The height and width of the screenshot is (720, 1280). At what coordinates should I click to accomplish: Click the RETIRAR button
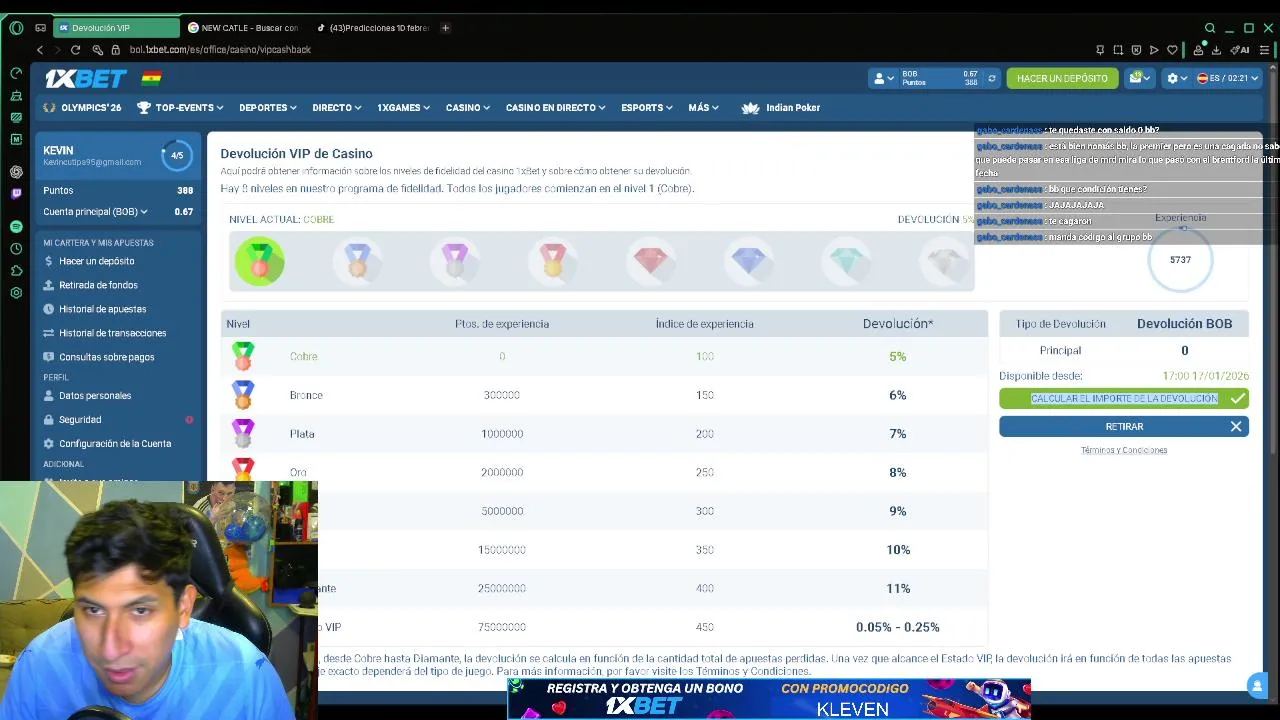(1124, 427)
